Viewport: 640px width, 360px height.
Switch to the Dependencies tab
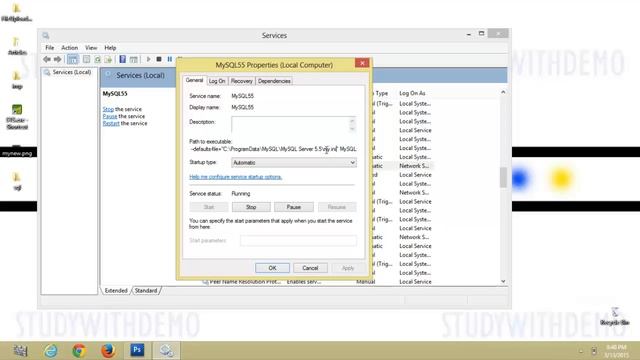[x=274, y=81]
